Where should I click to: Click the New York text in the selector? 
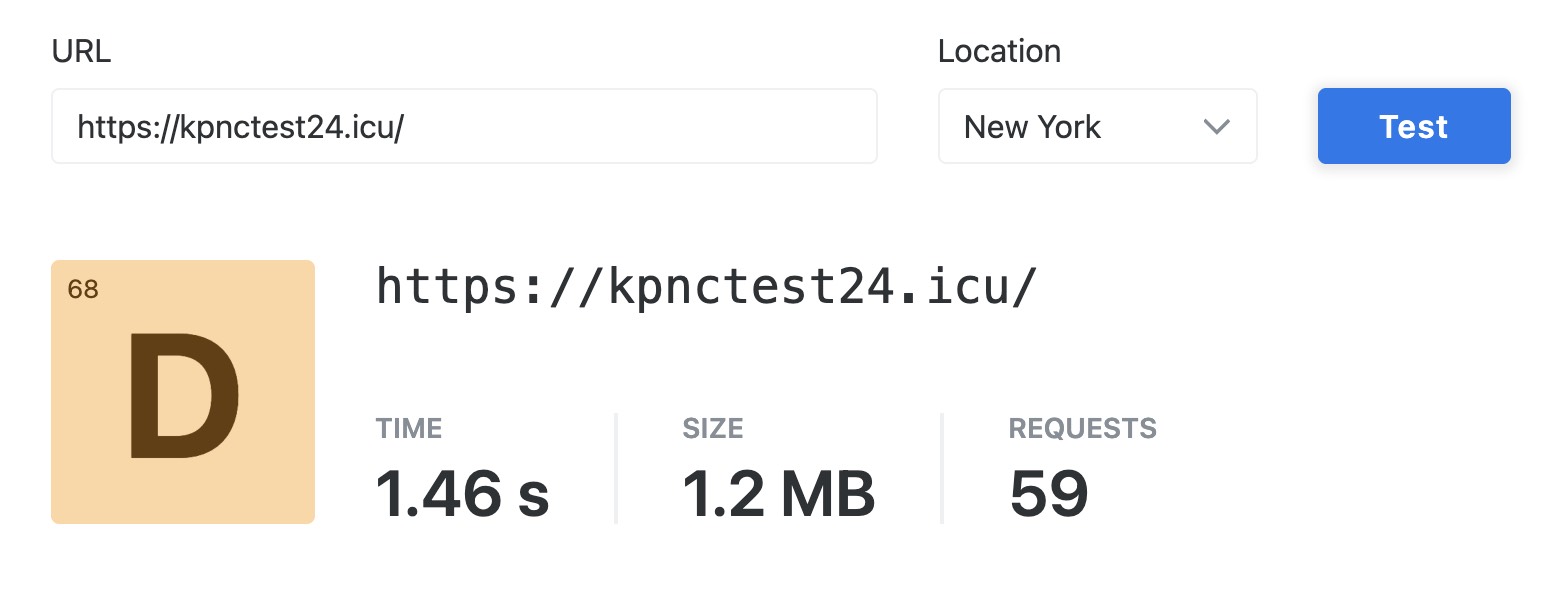tap(1032, 127)
